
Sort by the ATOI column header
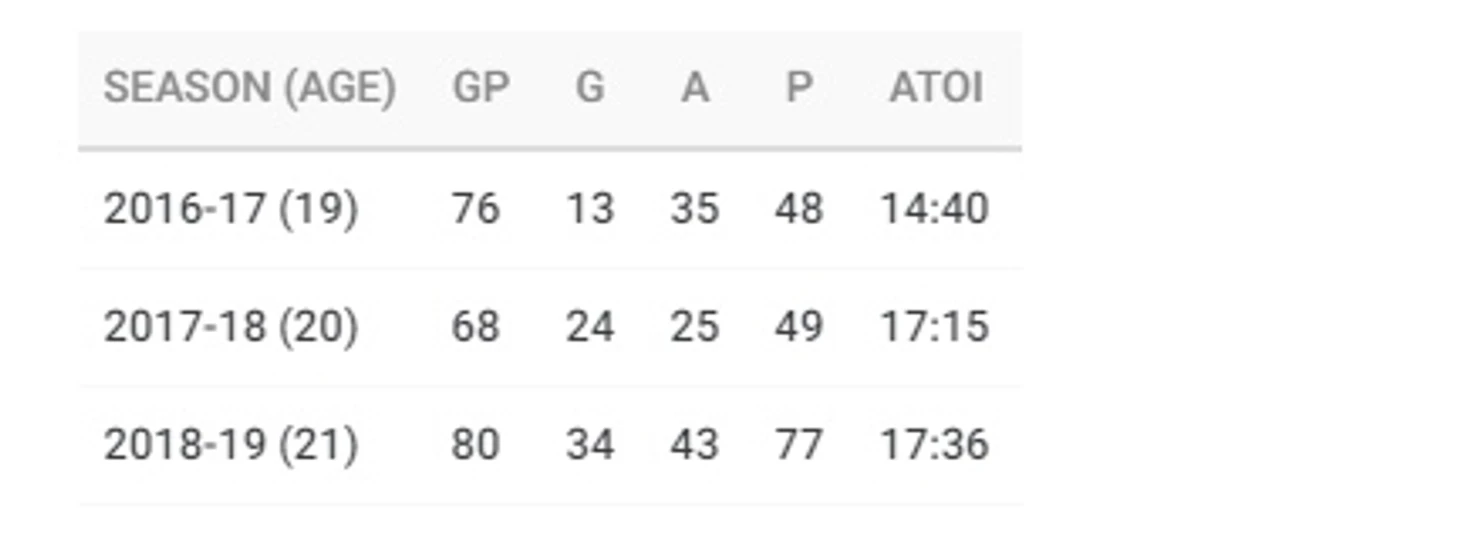[936, 88]
